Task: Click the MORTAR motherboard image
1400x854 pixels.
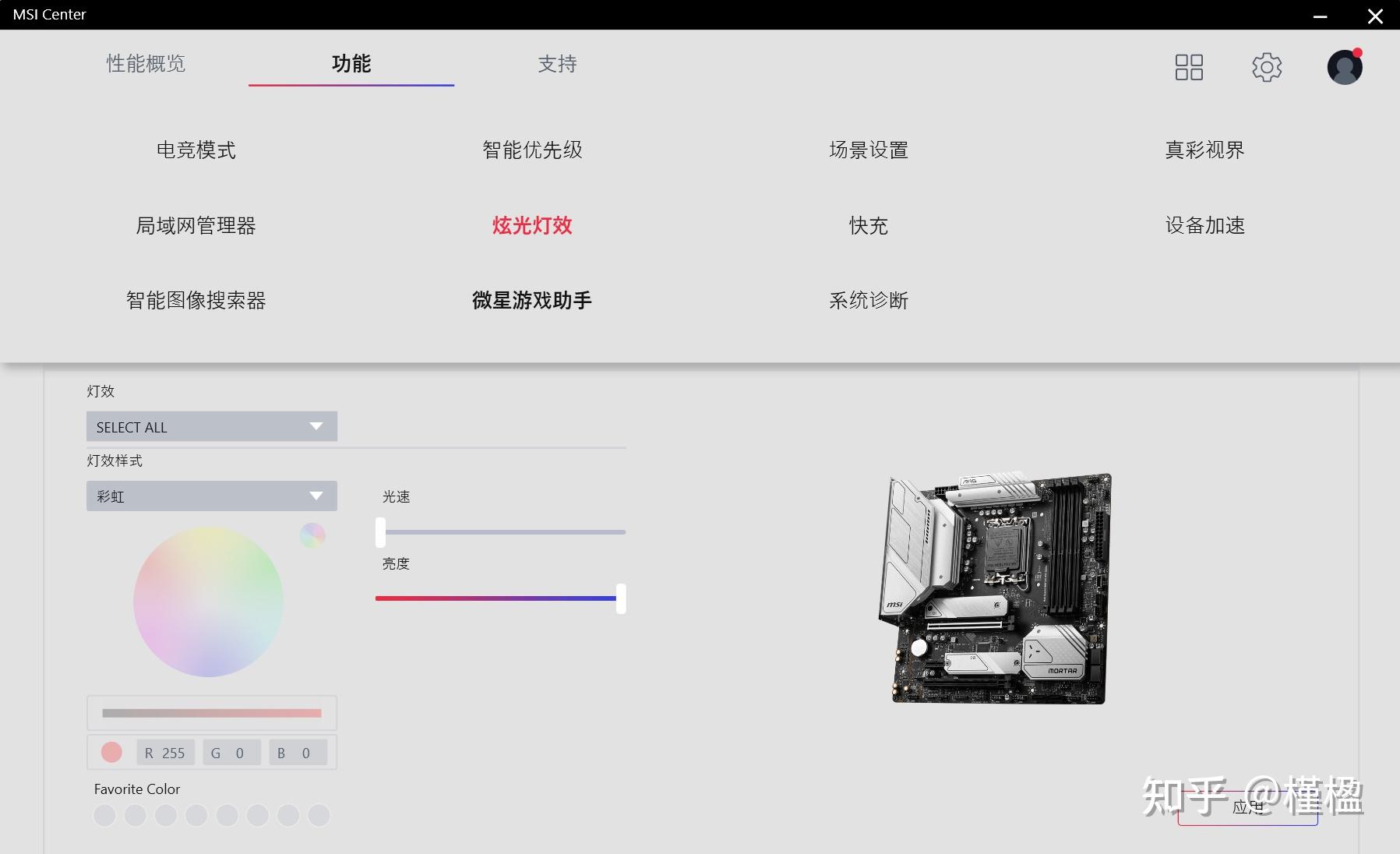Action: 996,588
